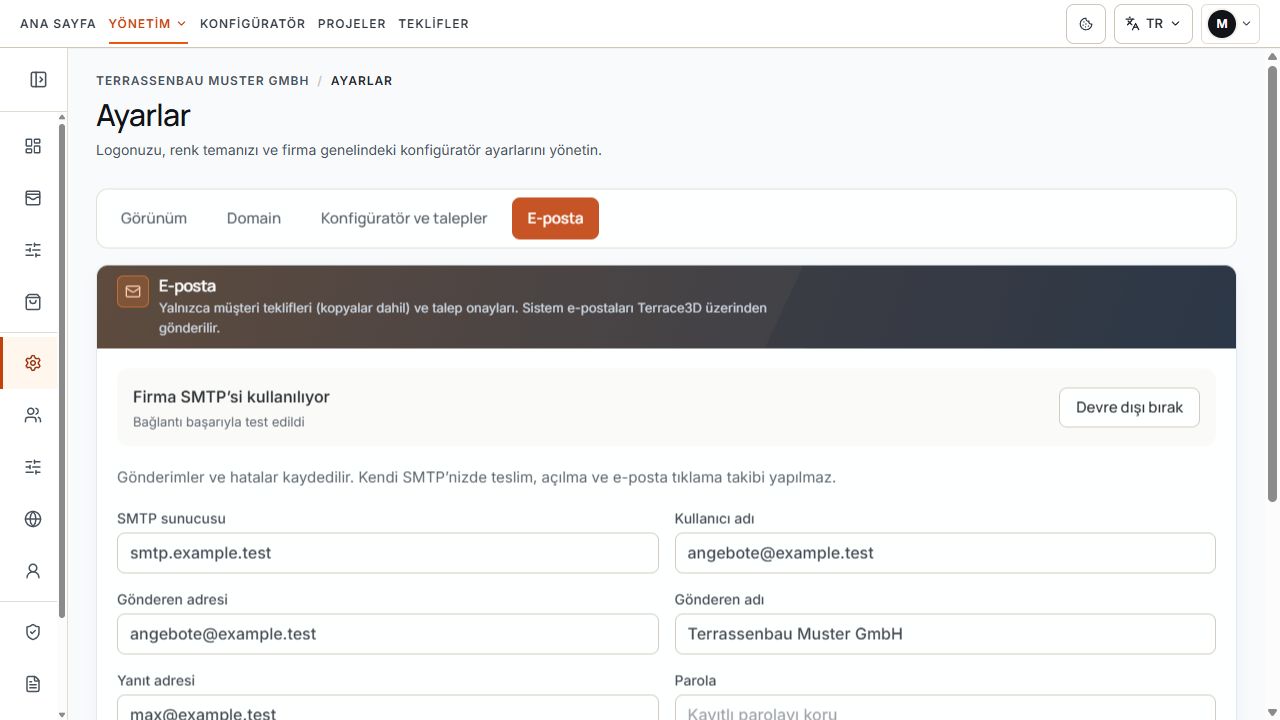The width and height of the screenshot is (1280, 720).
Task: Click the Gönderen adı input field
Action: click(945, 634)
